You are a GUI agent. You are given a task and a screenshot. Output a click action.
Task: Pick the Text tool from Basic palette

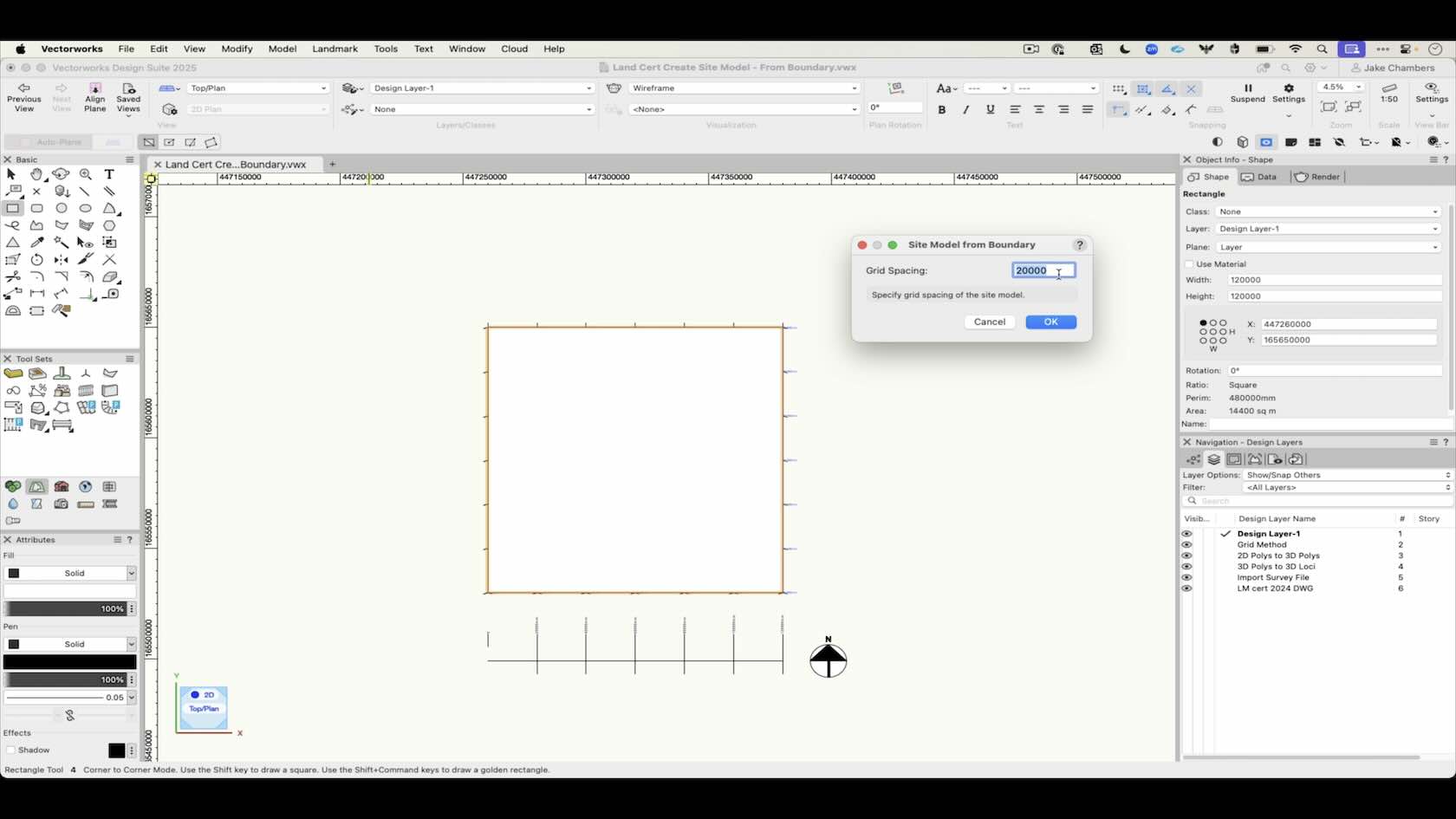click(x=109, y=174)
